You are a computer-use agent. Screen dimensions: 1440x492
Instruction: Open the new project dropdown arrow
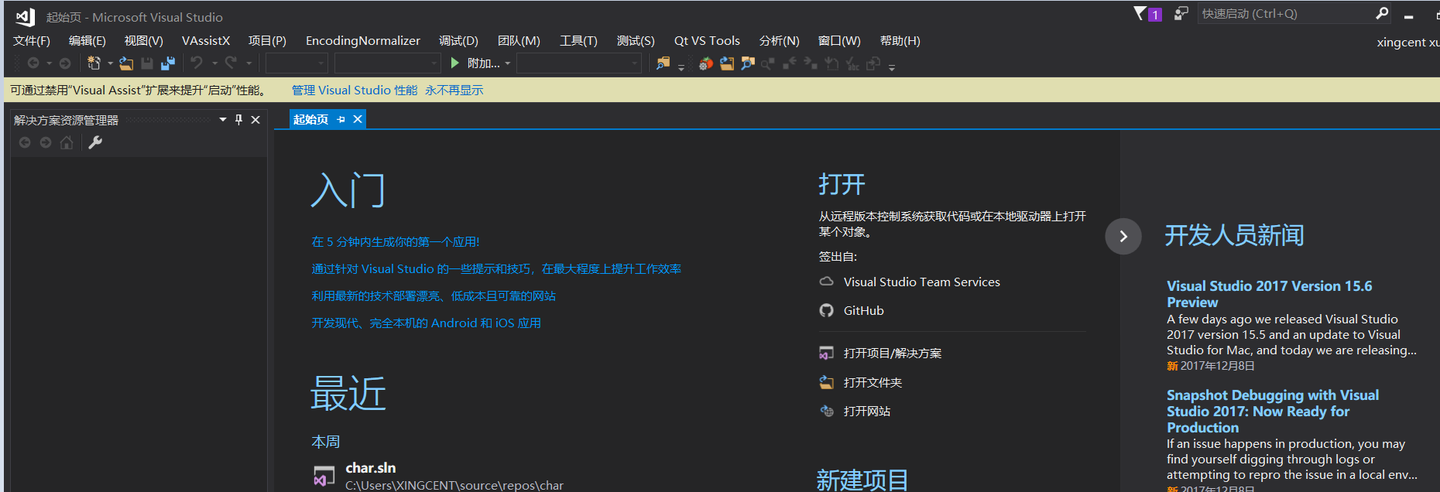110,63
